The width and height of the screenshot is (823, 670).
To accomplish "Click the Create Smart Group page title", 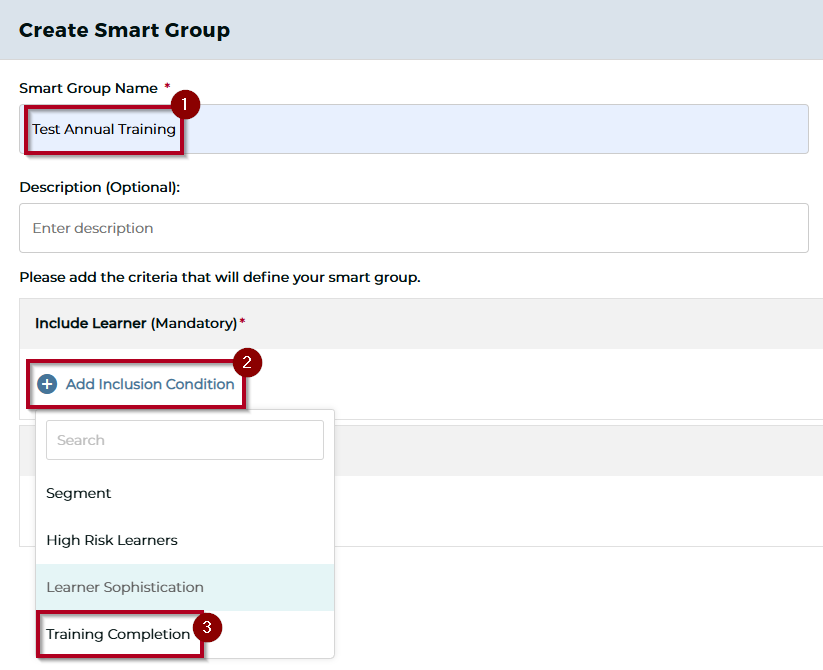I will click(124, 30).
